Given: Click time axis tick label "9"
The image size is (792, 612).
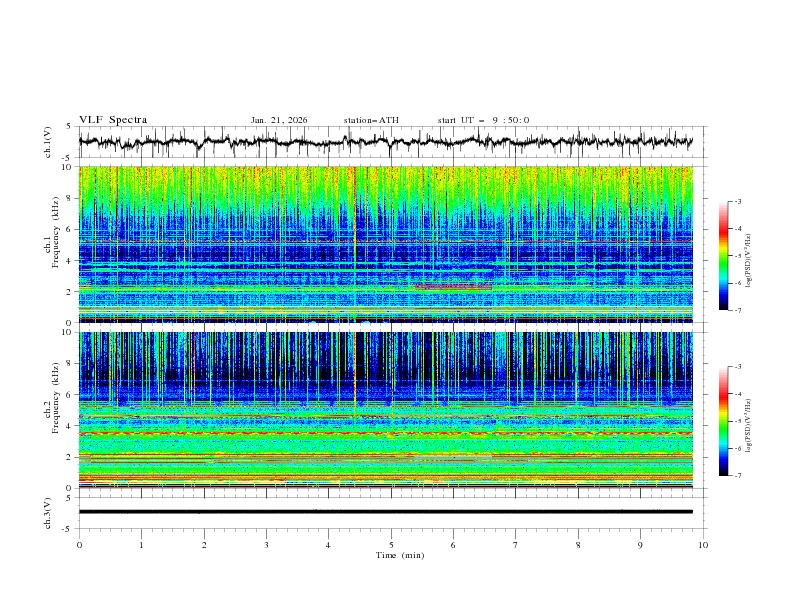Looking at the screenshot, I should click(640, 545).
